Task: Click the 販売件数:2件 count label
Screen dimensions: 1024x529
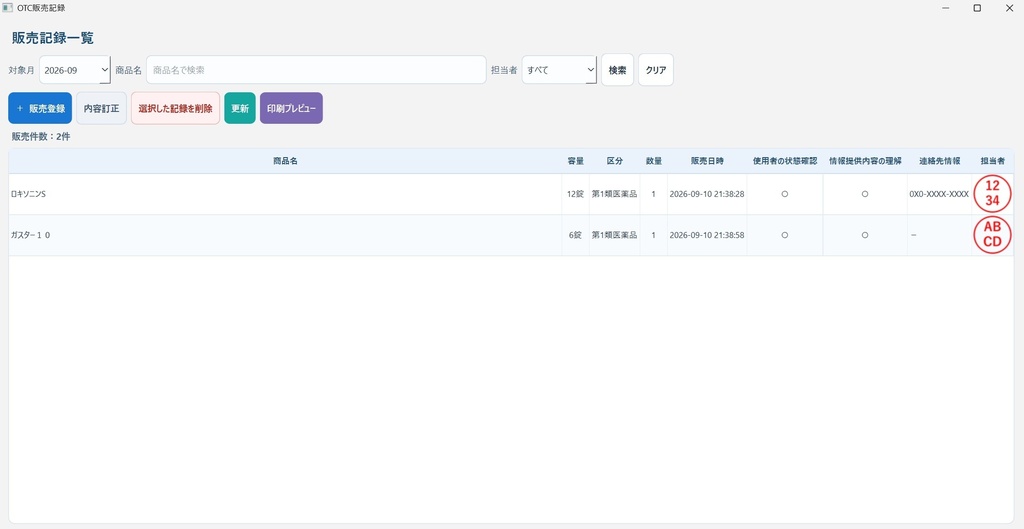Action: (41, 137)
